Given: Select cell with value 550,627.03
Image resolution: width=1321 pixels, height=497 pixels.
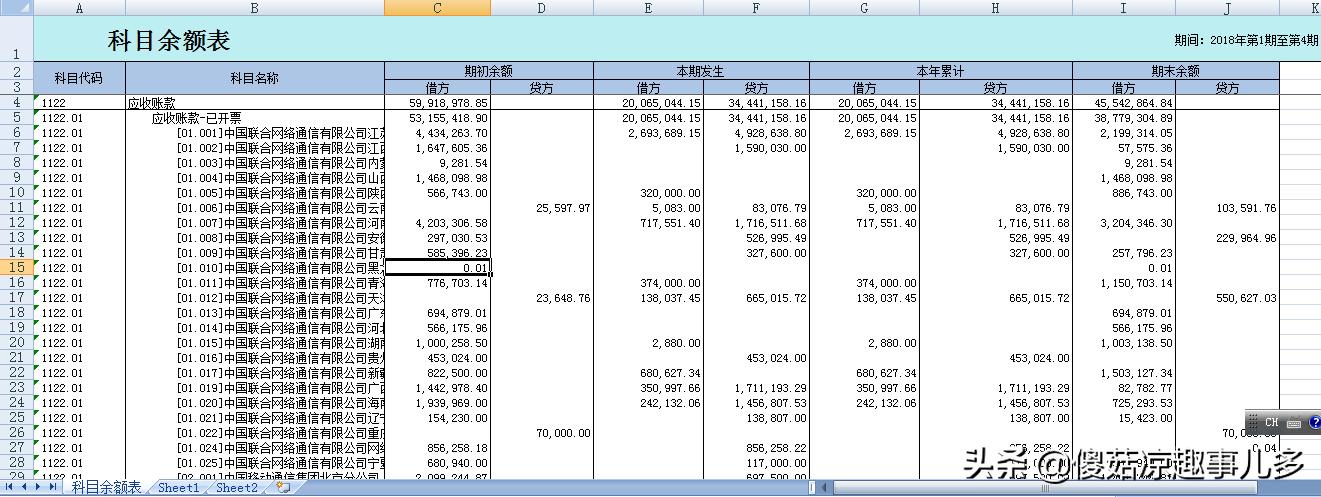Looking at the screenshot, I should [x=1227, y=297].
